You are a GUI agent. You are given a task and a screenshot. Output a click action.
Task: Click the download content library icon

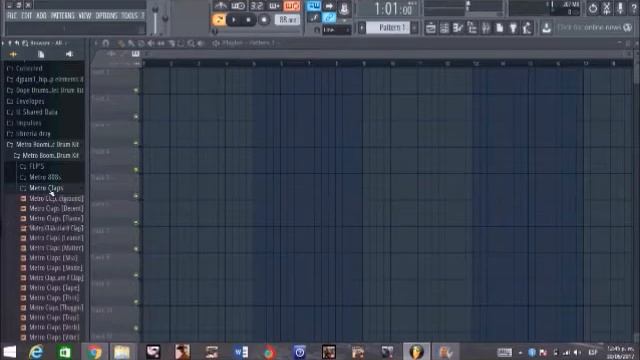pos(546,28)
